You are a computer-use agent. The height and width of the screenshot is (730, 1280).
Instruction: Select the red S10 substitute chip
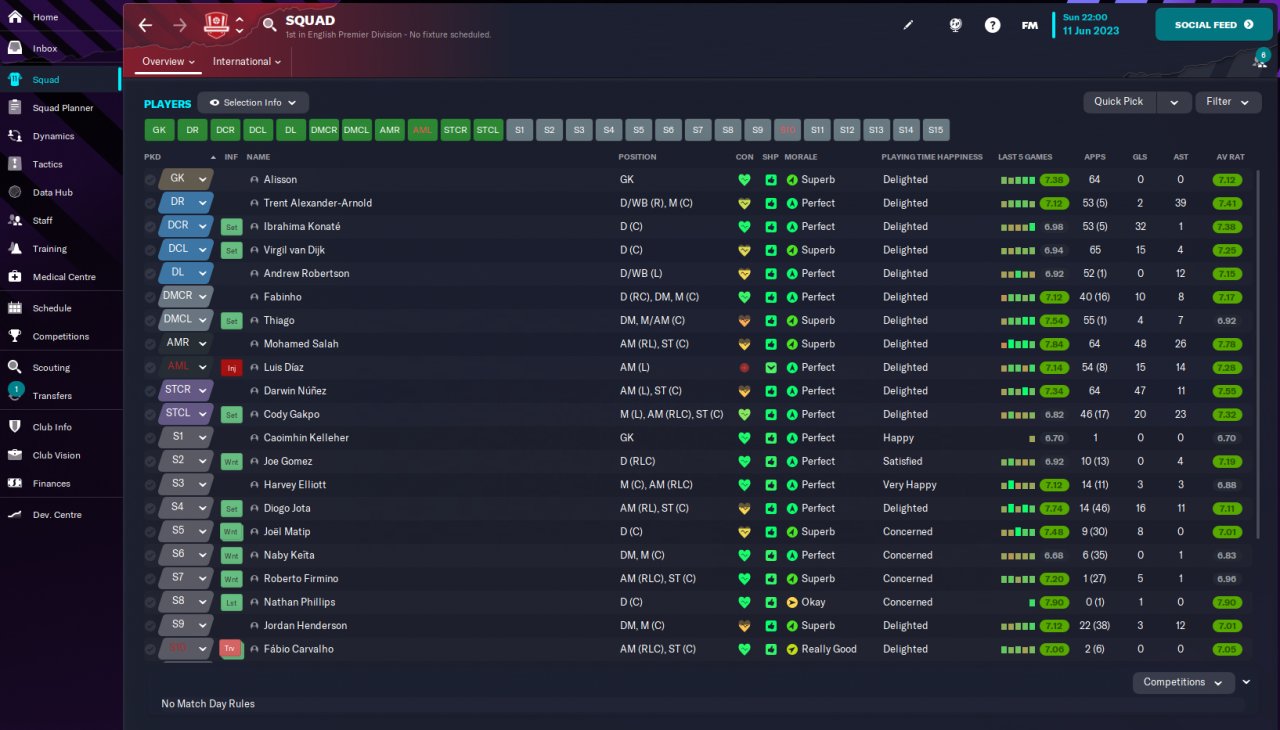788,130
